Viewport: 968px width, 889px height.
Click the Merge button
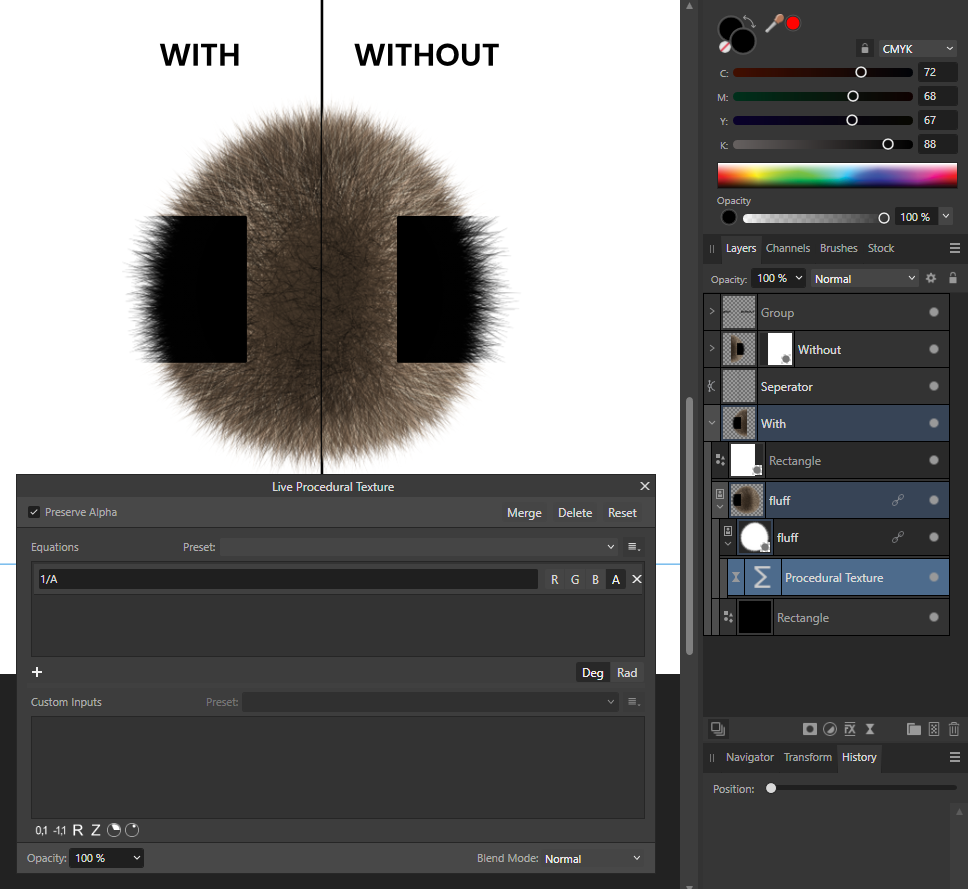(x=524, y=512)
